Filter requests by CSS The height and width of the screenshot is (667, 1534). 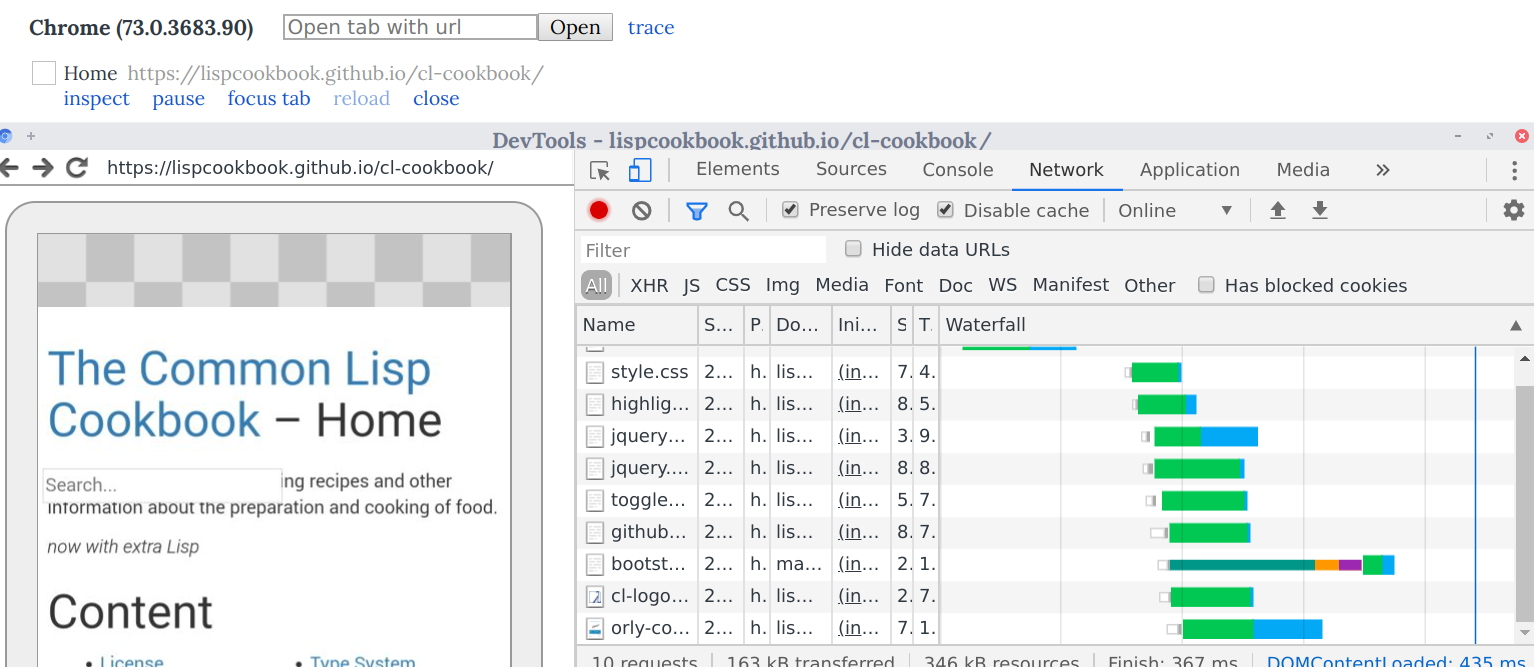point(733,285)
